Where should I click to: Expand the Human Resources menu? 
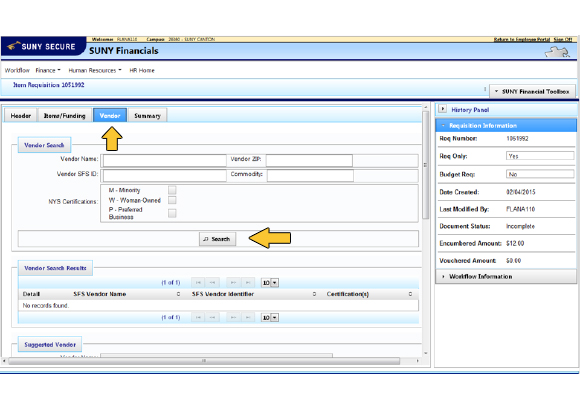point(95,70)
